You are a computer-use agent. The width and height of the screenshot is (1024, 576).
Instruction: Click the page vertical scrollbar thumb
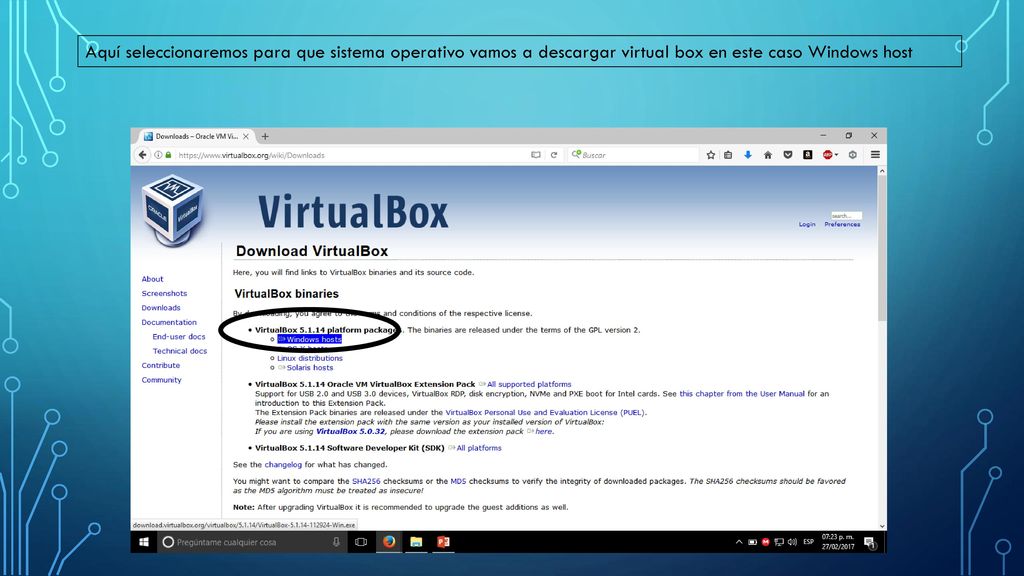pos(882,248)
